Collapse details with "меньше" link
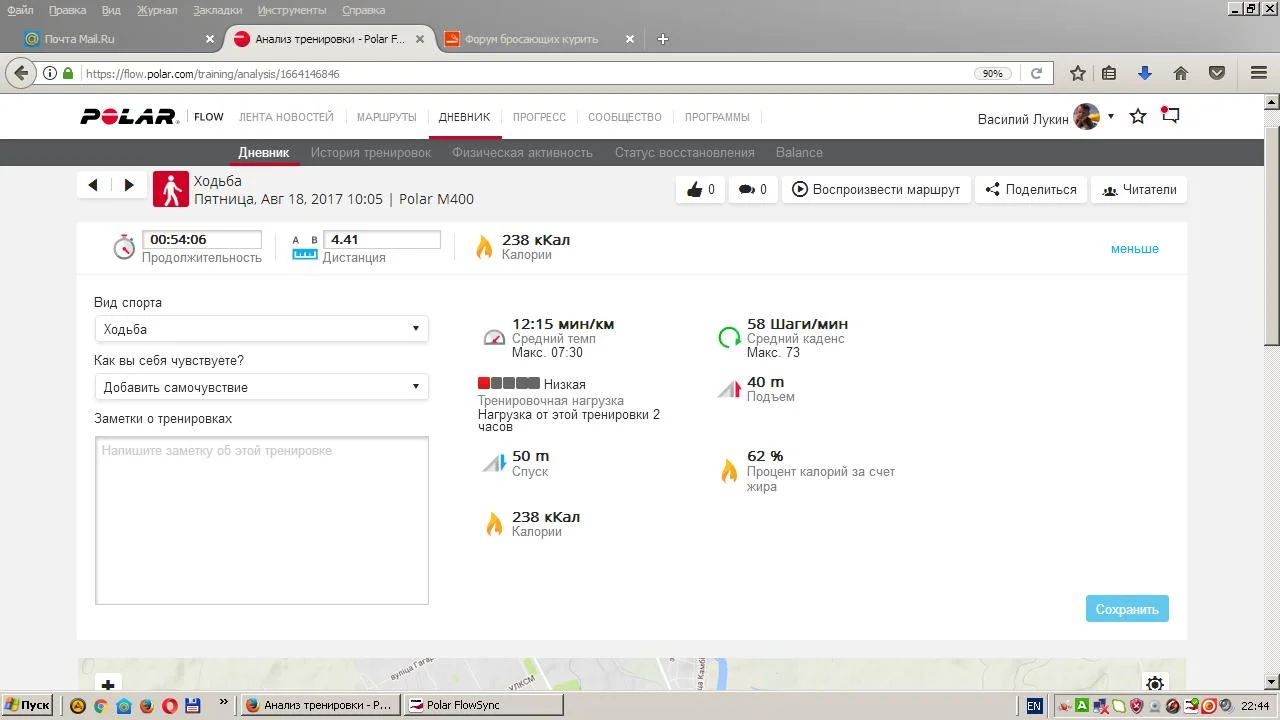 (1134, 249)
